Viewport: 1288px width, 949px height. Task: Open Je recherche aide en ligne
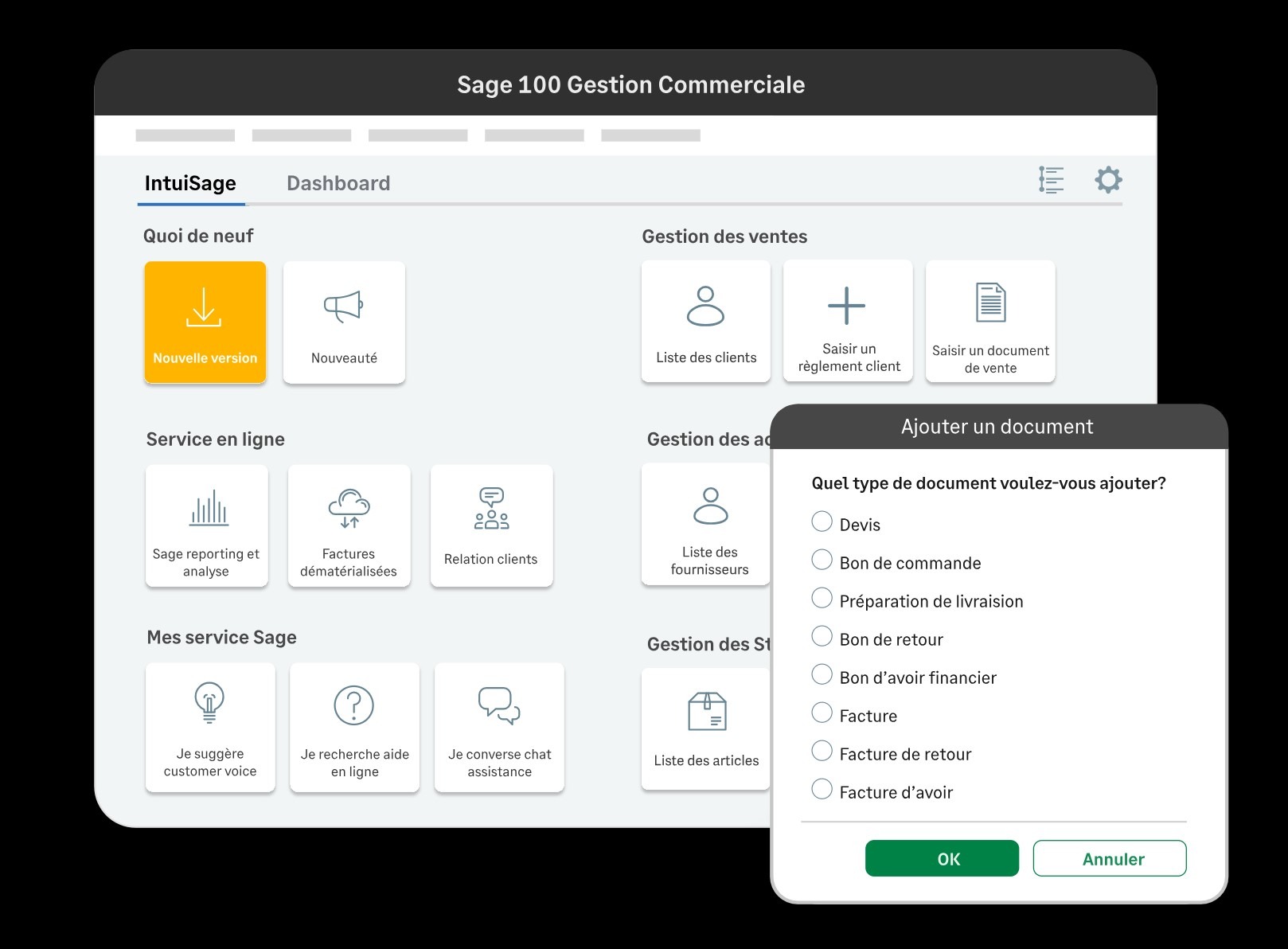tap(354, 727)
